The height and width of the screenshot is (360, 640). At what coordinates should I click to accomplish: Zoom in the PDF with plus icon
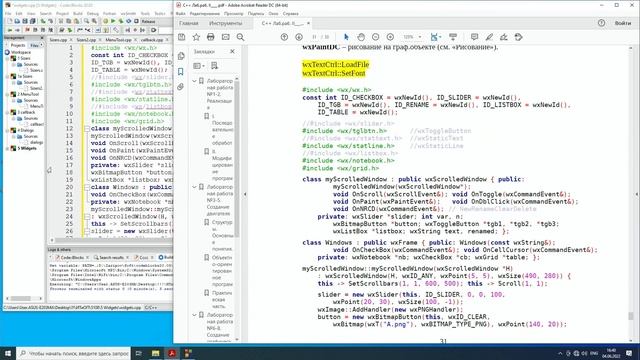(390, 37)
